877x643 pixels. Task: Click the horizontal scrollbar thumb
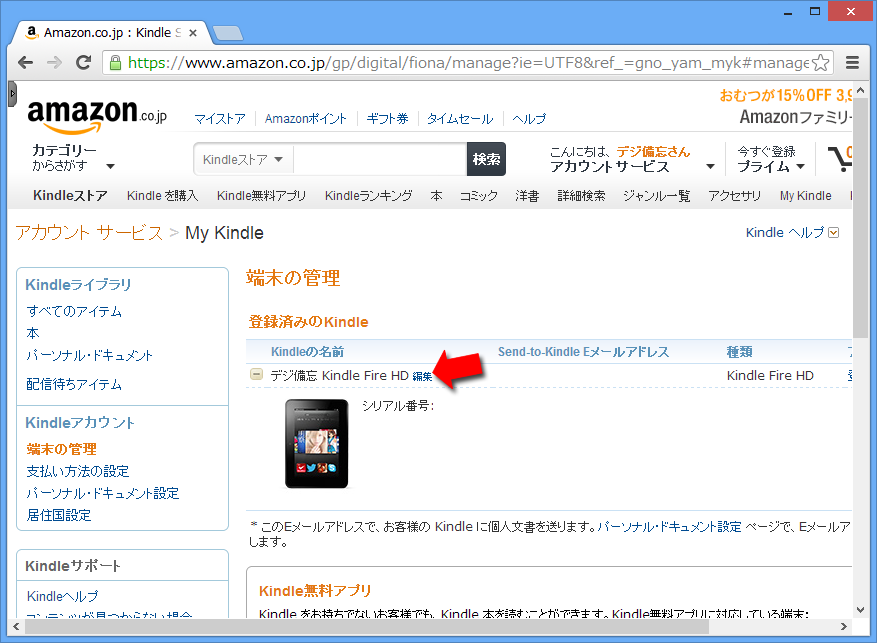367,627
